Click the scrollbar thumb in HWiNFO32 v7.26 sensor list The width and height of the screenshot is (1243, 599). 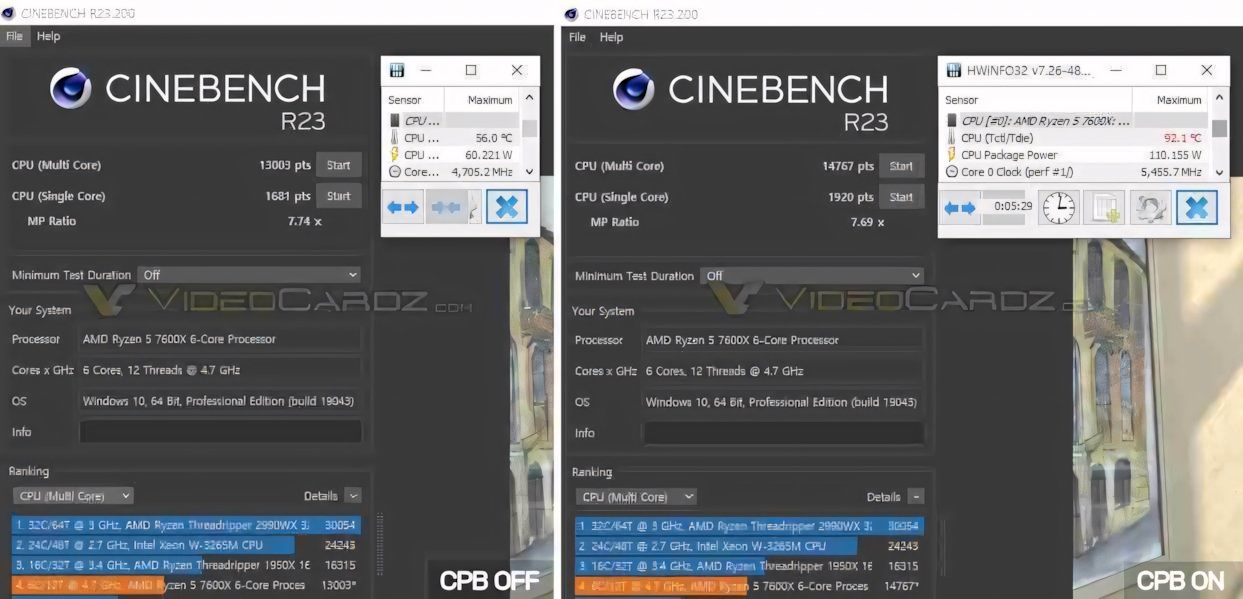(1219, 128)
